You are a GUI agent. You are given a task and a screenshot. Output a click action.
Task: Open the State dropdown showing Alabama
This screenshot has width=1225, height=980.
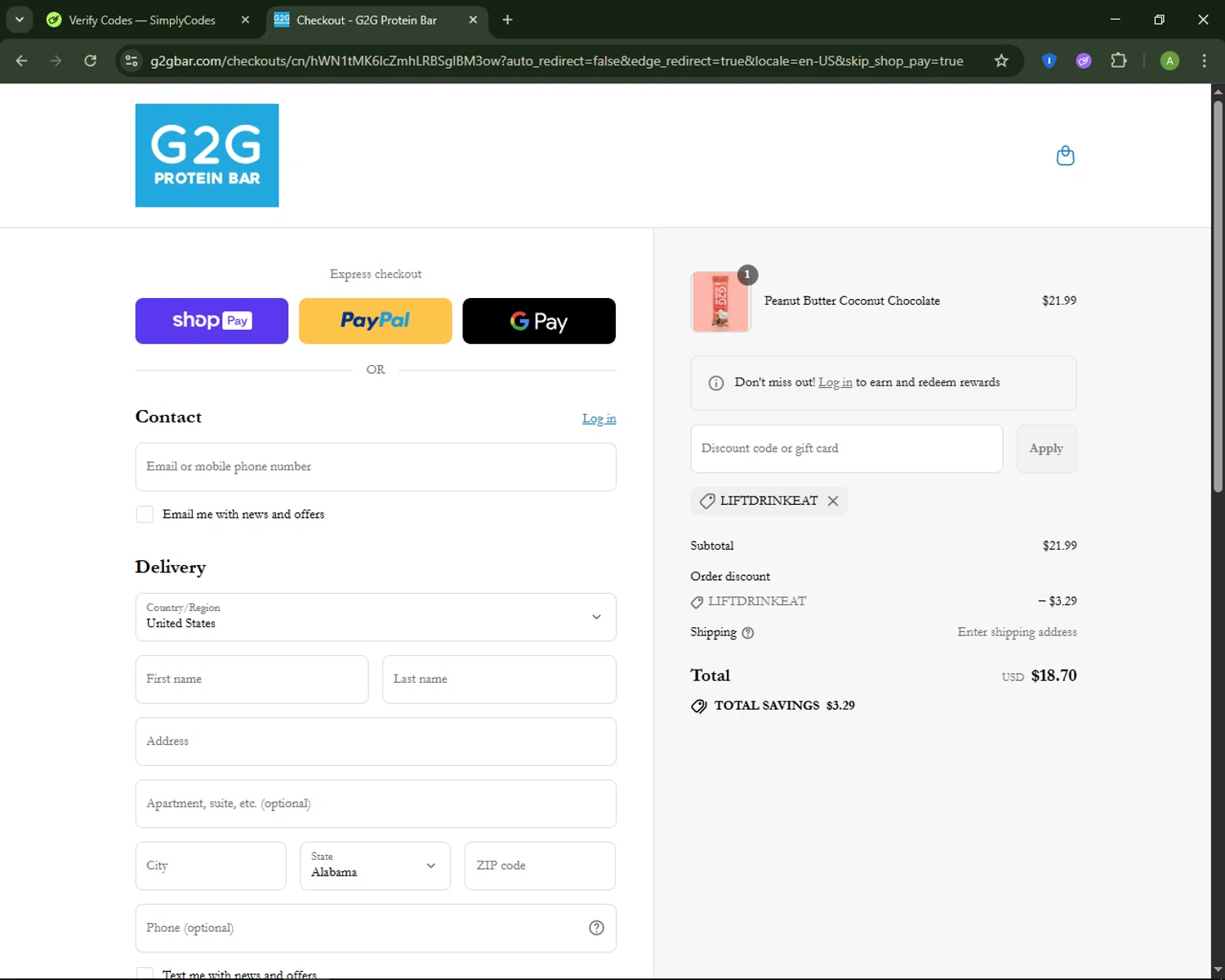tap(375, 866)
